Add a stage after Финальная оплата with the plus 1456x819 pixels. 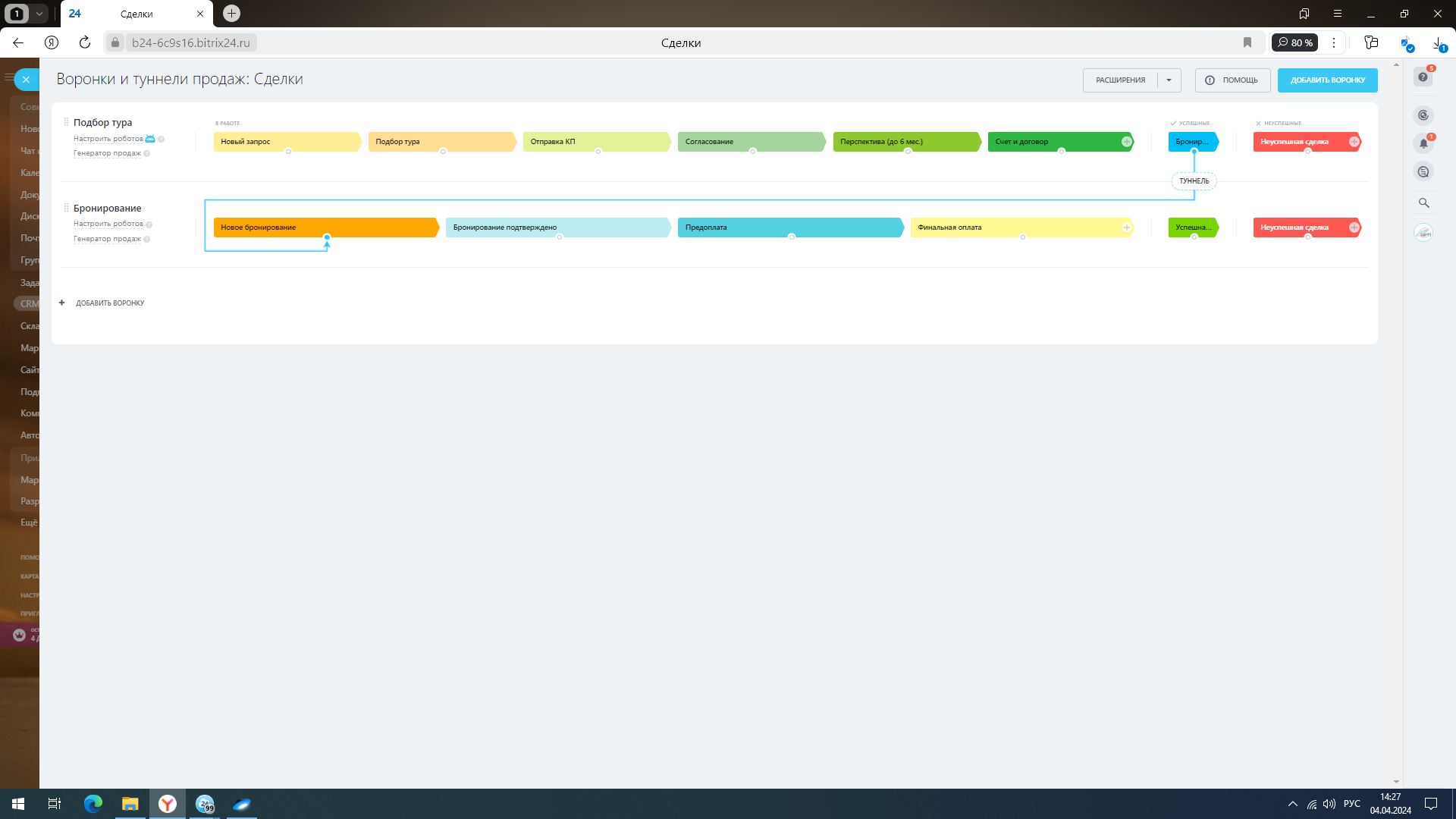tap(1126, 227)
